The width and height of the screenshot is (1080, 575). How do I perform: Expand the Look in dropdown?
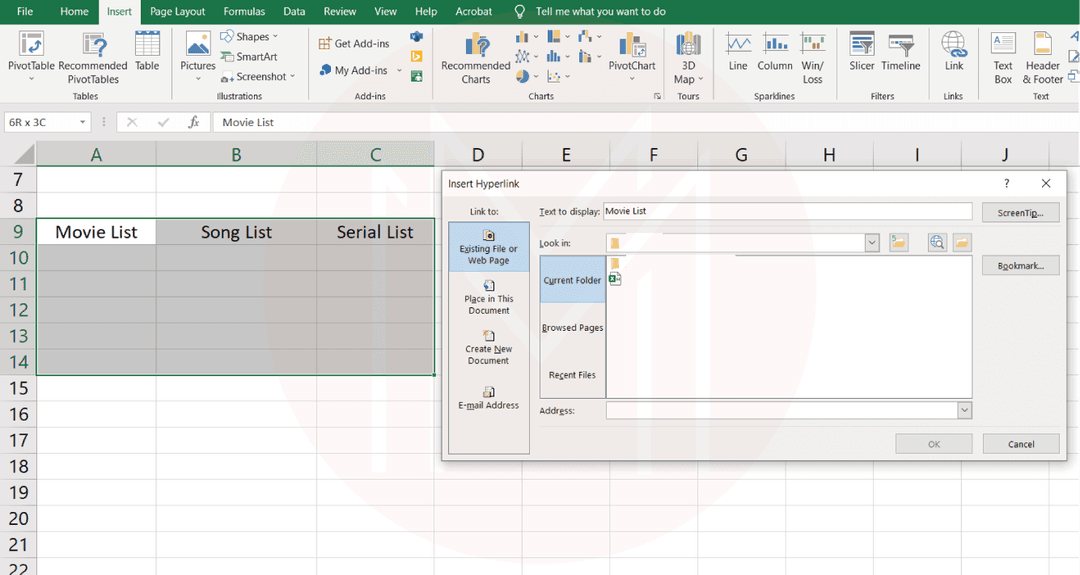(x=871, y=243)
